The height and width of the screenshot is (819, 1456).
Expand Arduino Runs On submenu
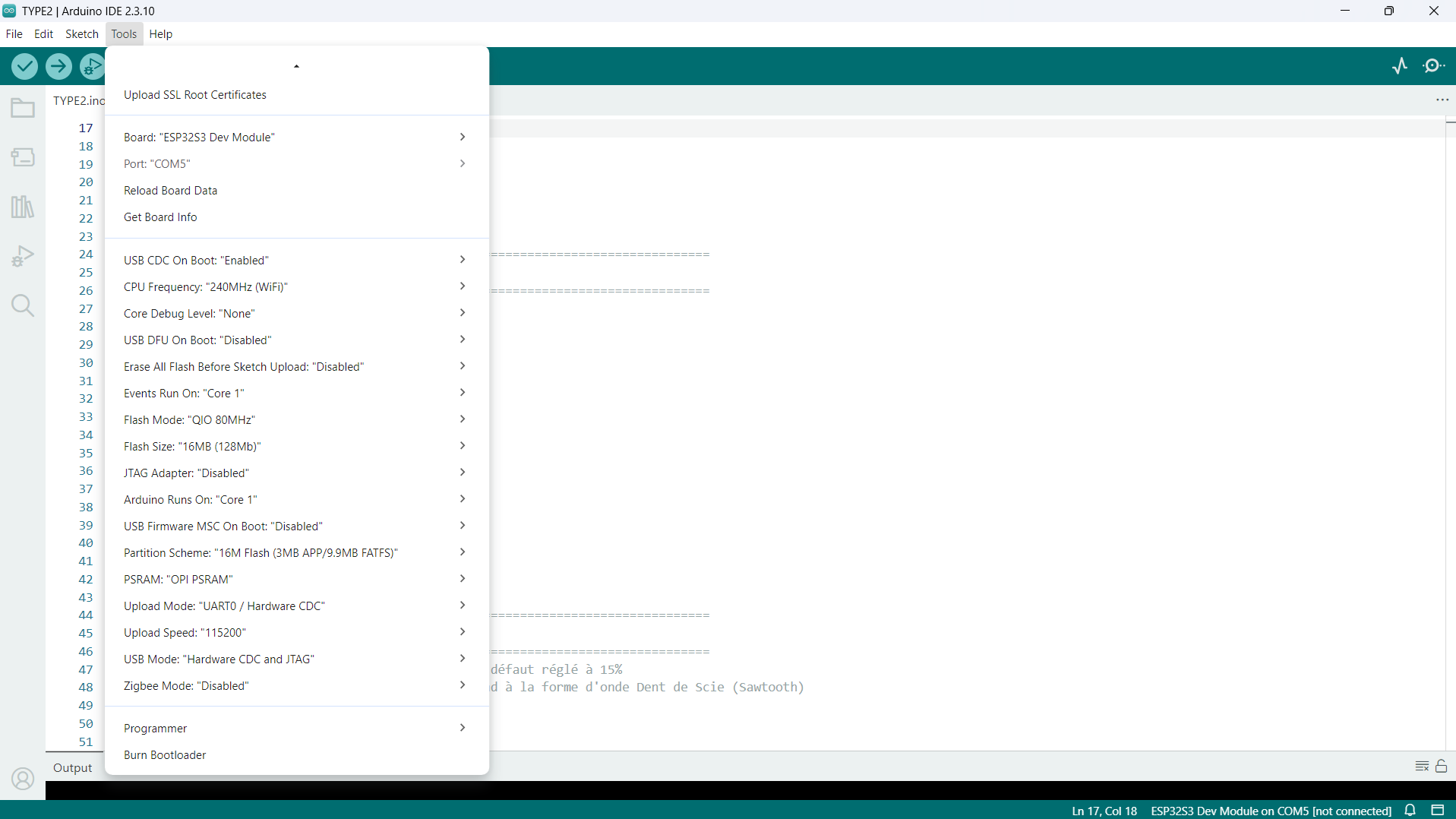click(297, 500)
